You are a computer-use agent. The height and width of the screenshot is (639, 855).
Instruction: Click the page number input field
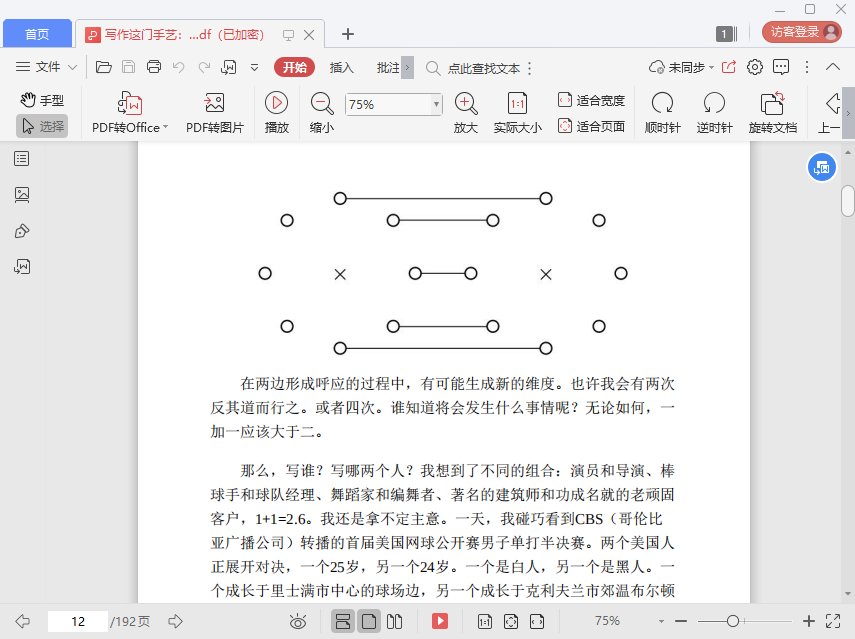tap(78, 621)
